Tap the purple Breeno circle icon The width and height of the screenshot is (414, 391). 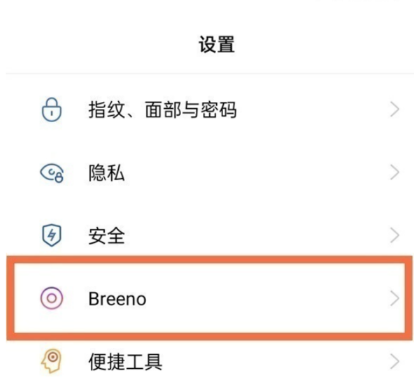(x=51, y=298)
